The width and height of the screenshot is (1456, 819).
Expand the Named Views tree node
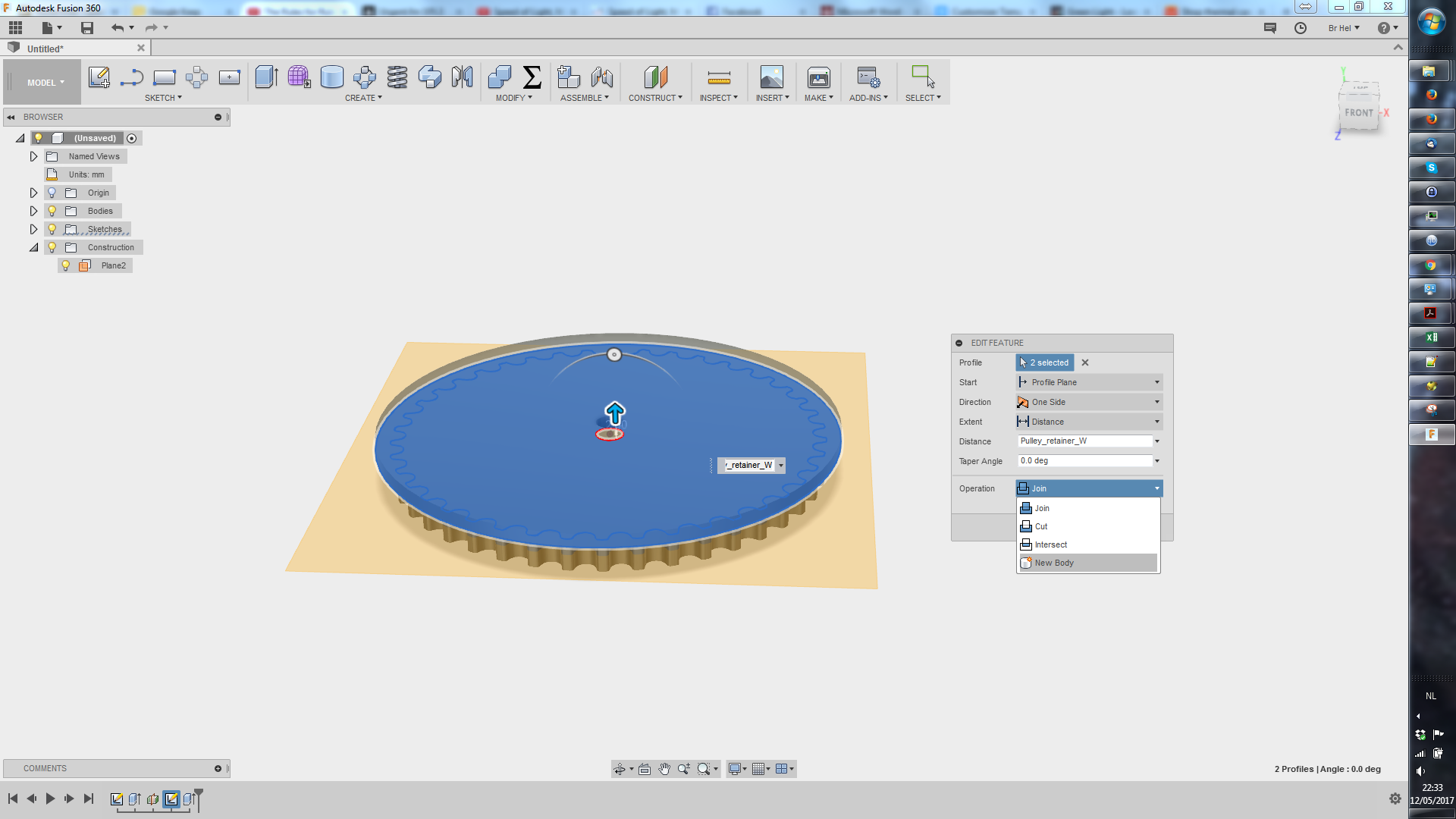(33, 156)
